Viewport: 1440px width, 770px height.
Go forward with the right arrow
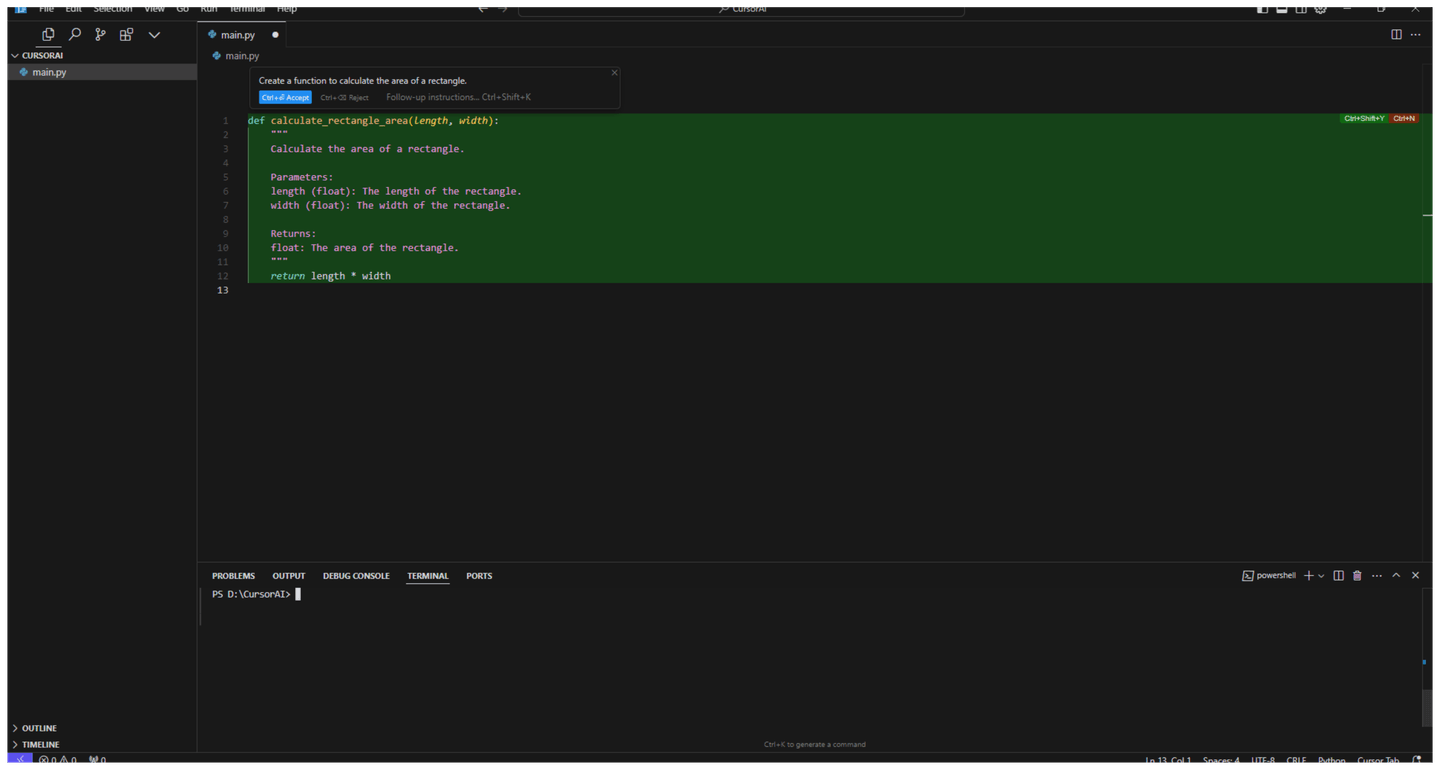tap(503, 8)
